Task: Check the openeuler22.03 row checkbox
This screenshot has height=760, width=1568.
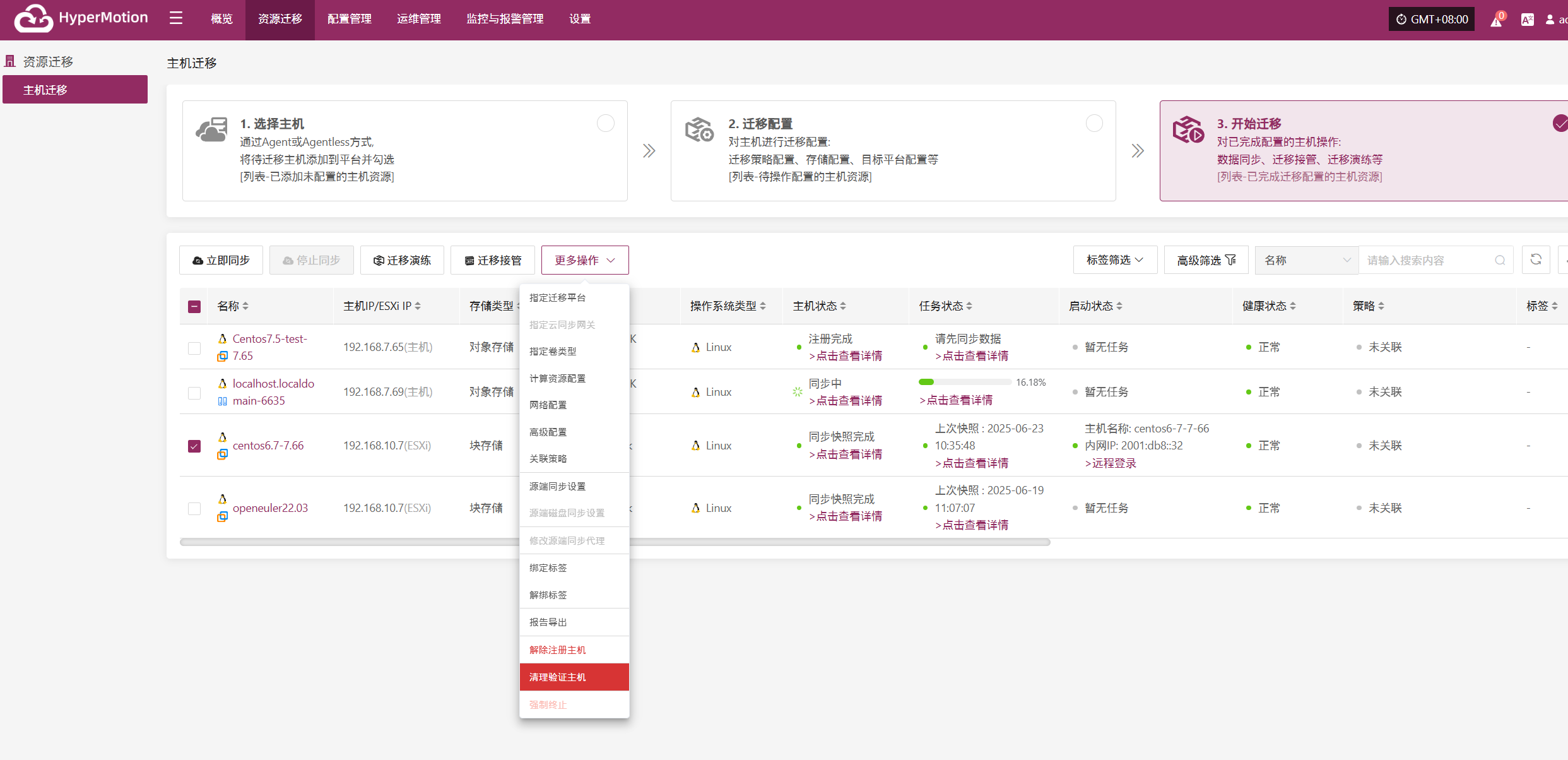Action: coord(194,509)
